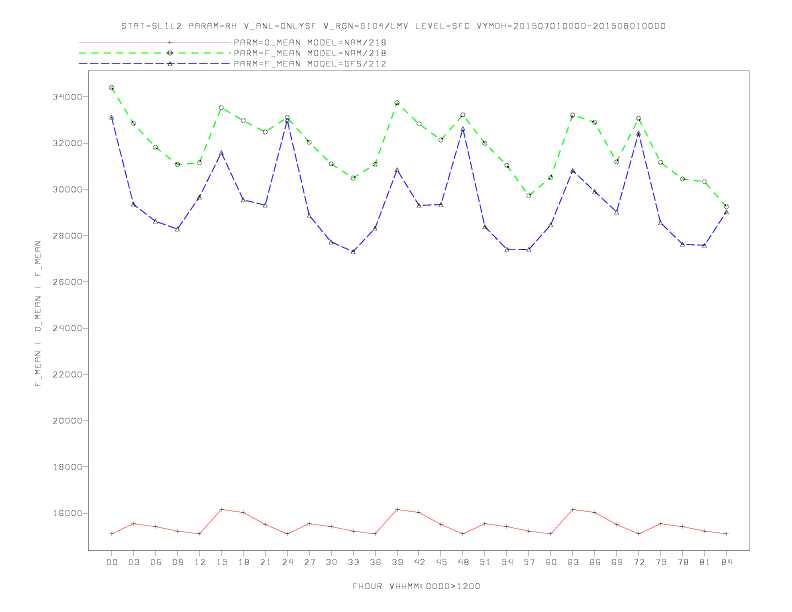Click y-axis tick value 24000
Image resolution: width=792 pixels, height=612 pixels.
point(67,328)
